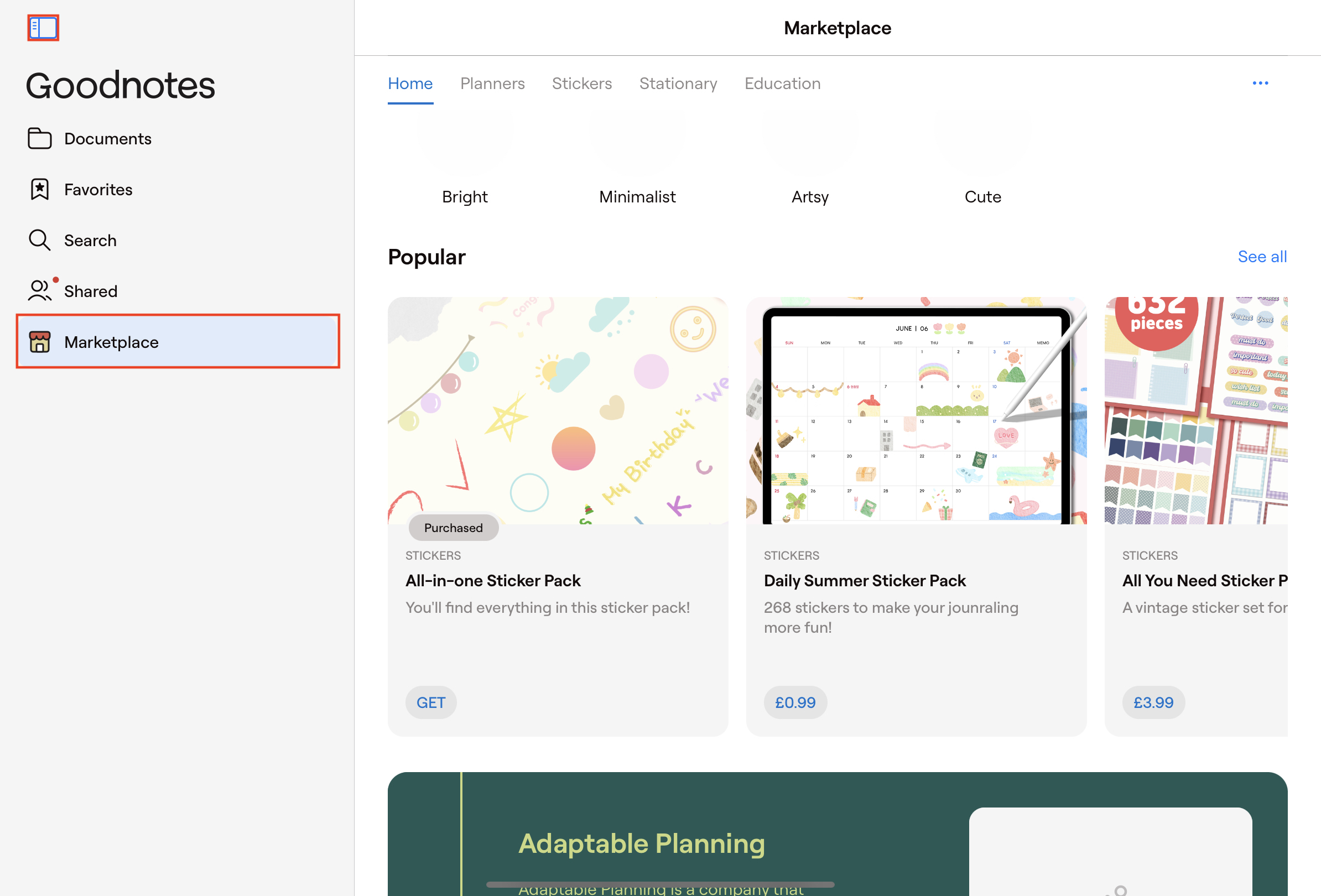The height and width of the screenshot is (896, 1321).
Task: Click the Favorites sidebar icon
Action: (x=39, y=189)
